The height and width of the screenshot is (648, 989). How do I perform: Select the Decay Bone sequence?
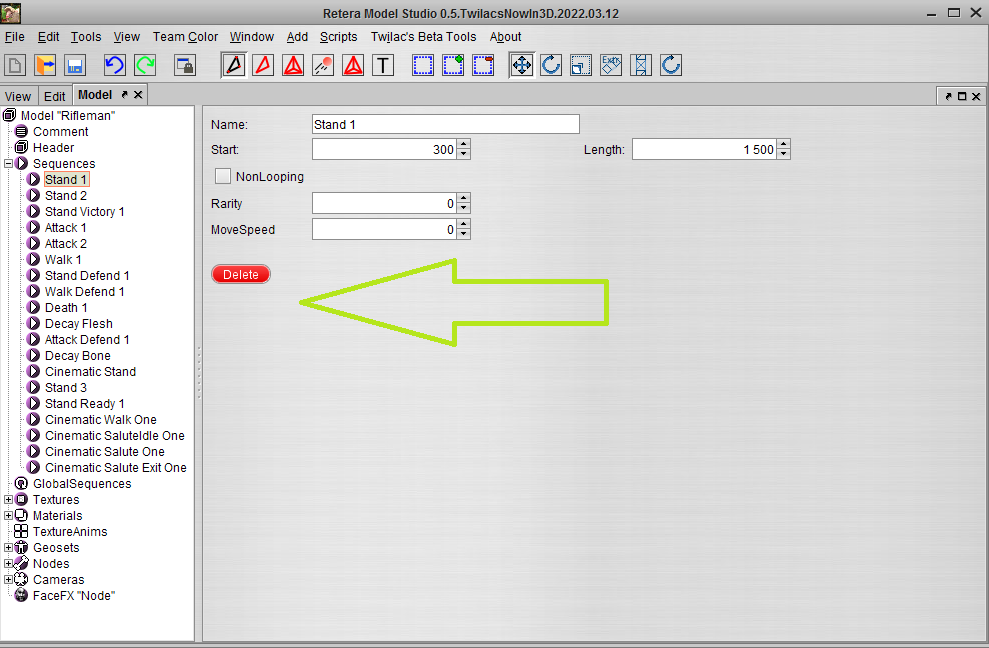(x=78, y=355)
